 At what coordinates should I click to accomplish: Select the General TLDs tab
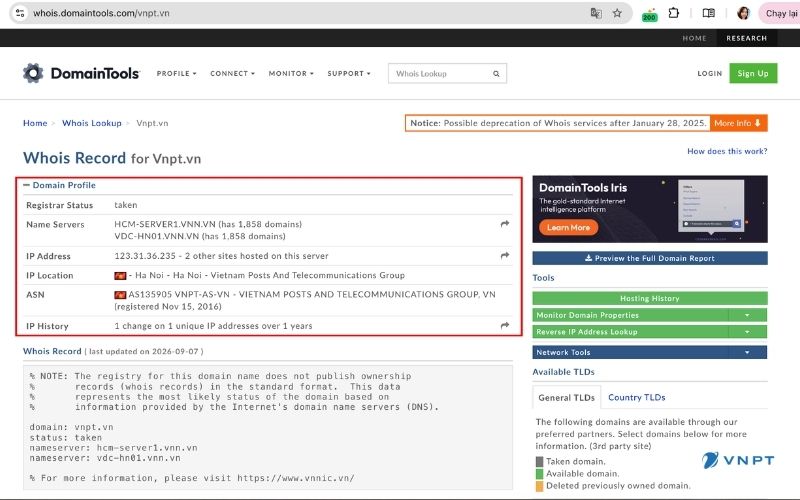pos(566,397)
